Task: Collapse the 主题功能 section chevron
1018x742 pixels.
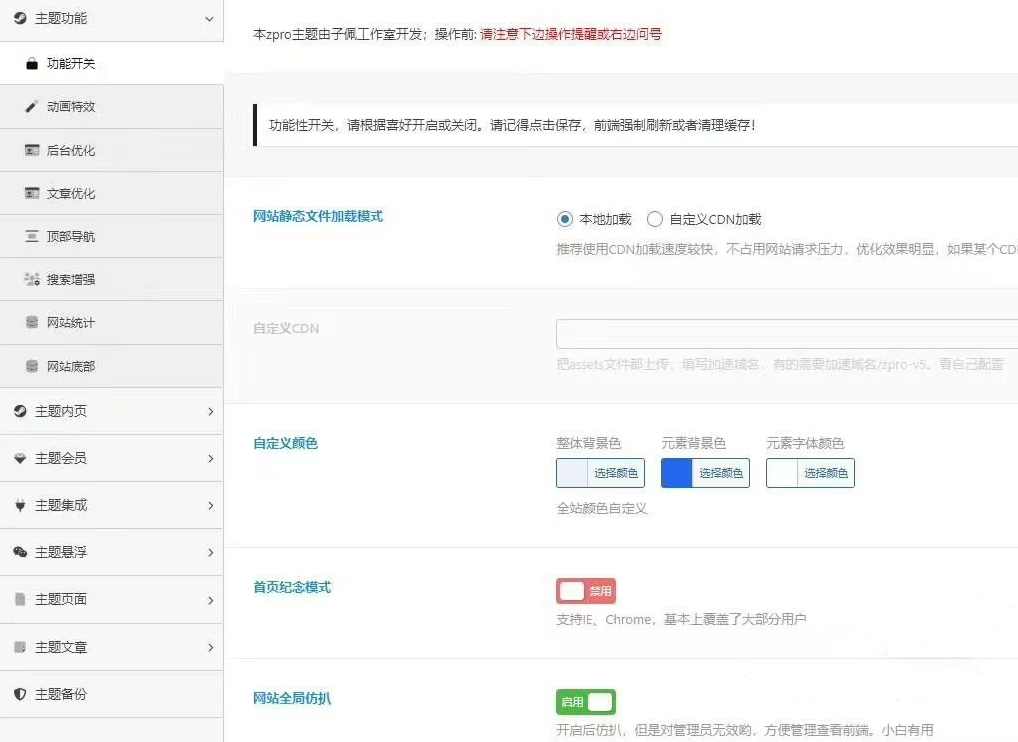Action: pyautogui.click(x=208, y=19)
